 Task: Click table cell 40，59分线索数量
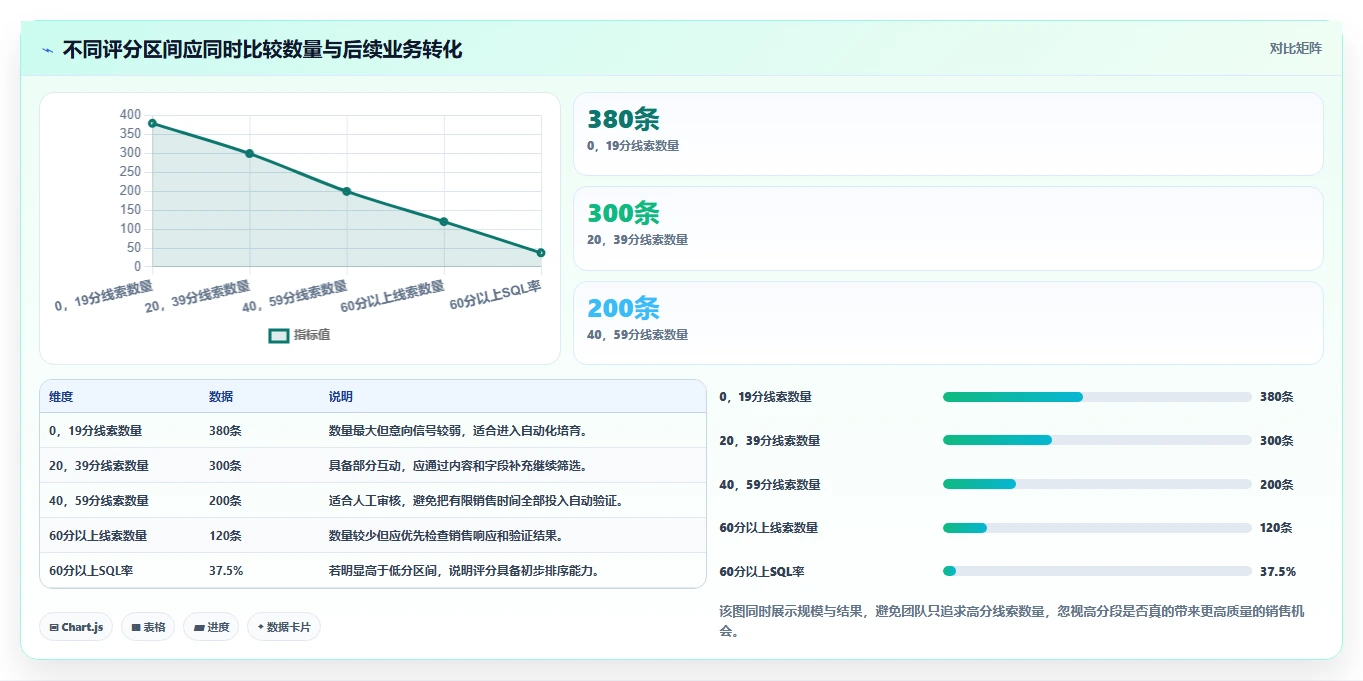coord(99,501)
